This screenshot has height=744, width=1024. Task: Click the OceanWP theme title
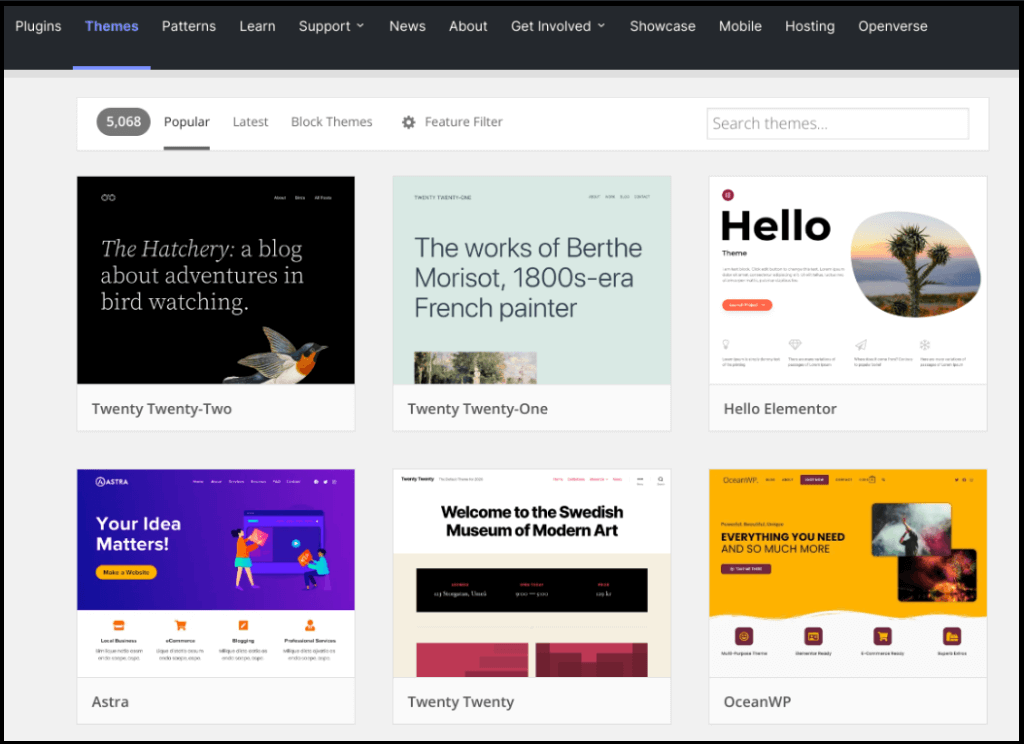[757, 702]
